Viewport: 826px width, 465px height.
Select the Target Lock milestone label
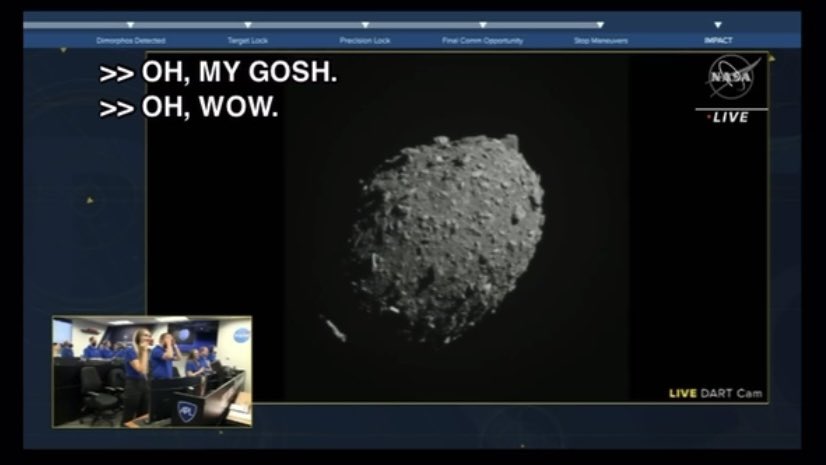pyautogui.click(x=248, y=41)
